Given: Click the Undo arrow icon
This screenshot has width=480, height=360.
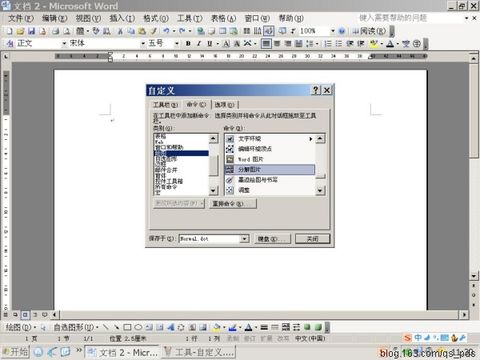Looking at the screenshot, I should click(x=166, y=31).
